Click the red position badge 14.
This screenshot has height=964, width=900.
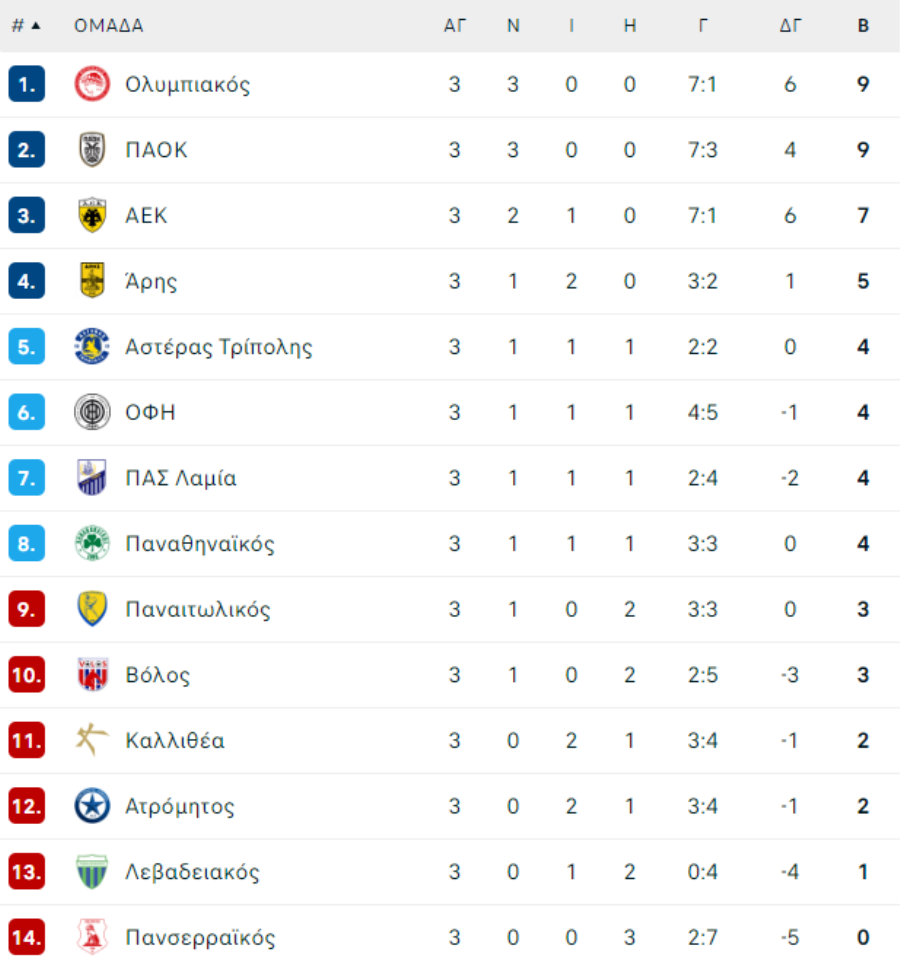click(26, 938)
